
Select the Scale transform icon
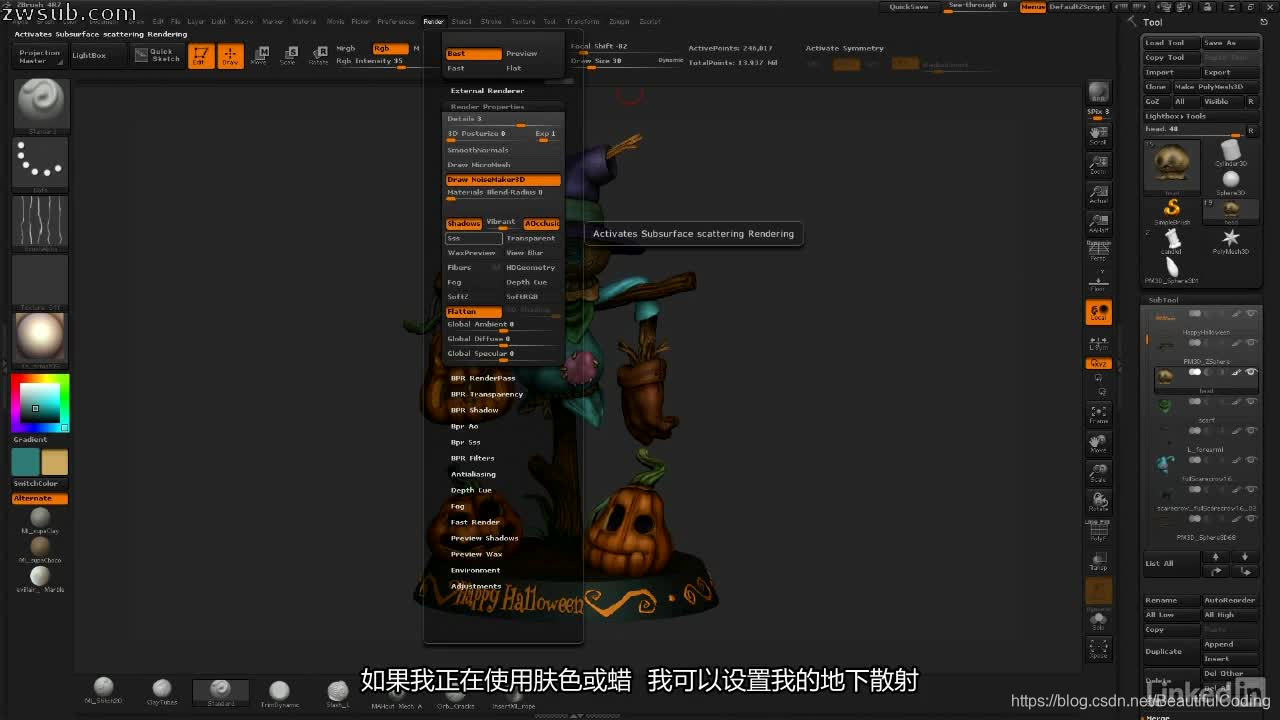coord(288,56)
